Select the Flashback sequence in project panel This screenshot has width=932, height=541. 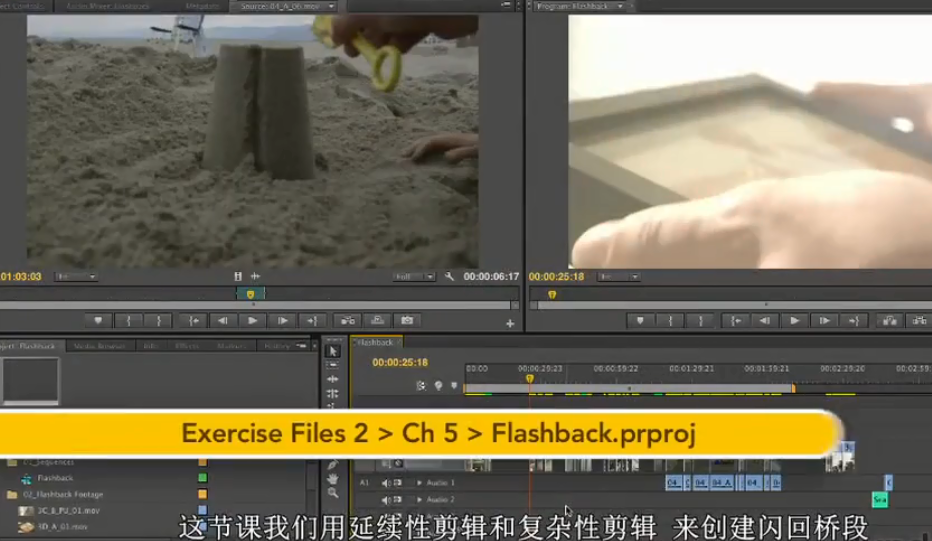[x=55, y=478]
